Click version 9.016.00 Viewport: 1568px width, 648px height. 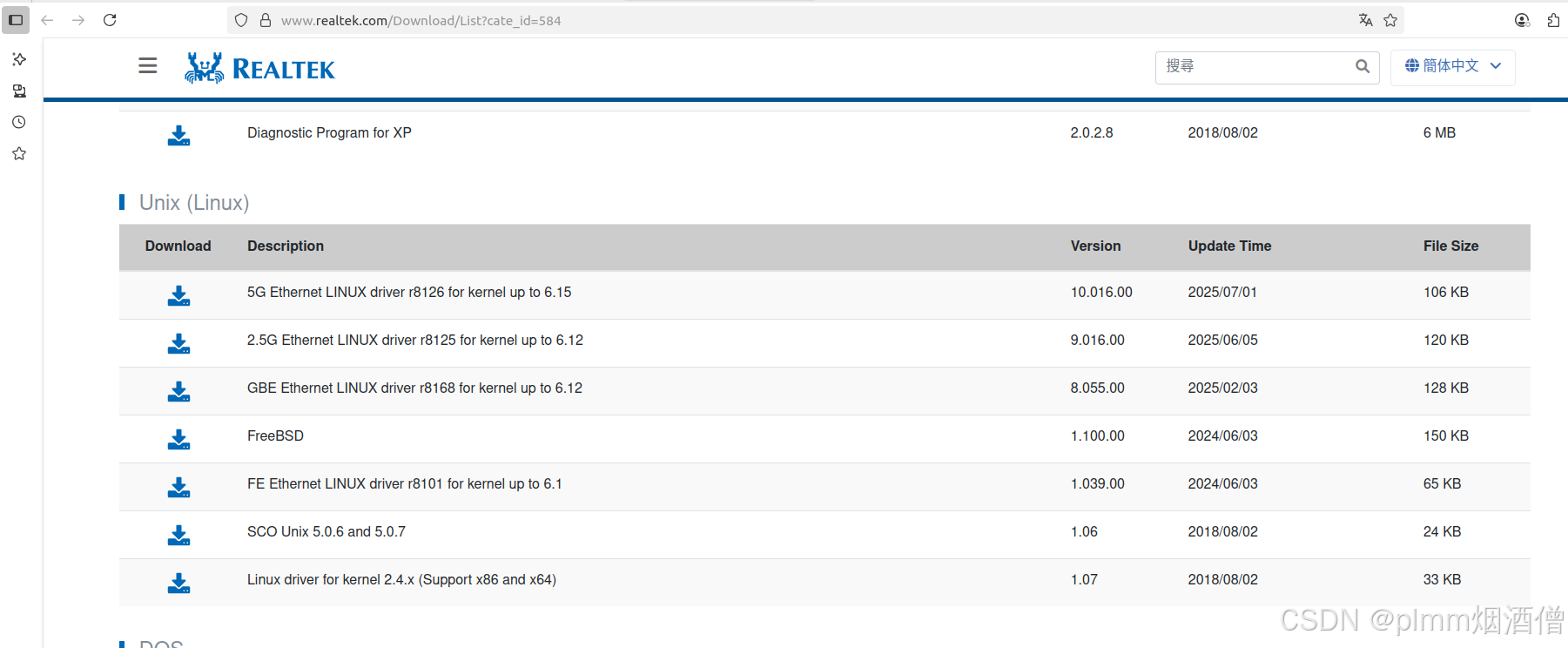[1097, 341]
